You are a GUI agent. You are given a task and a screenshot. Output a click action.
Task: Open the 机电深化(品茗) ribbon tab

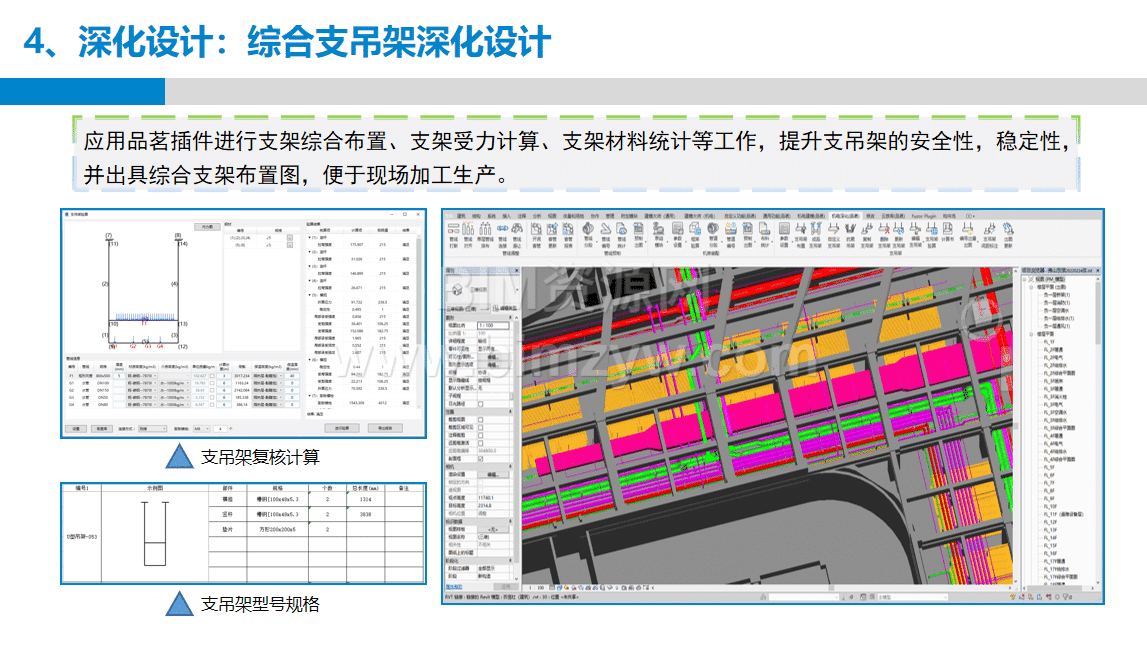coord(842,214)
